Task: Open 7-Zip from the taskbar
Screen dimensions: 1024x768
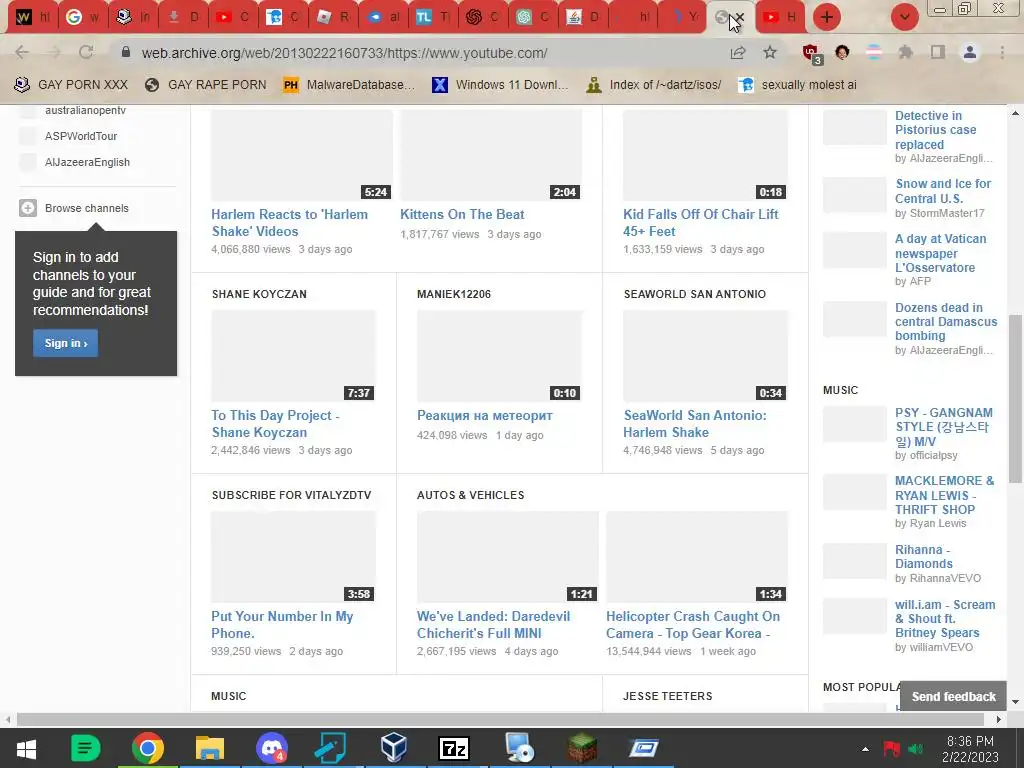Action: (x=454, y=748)
